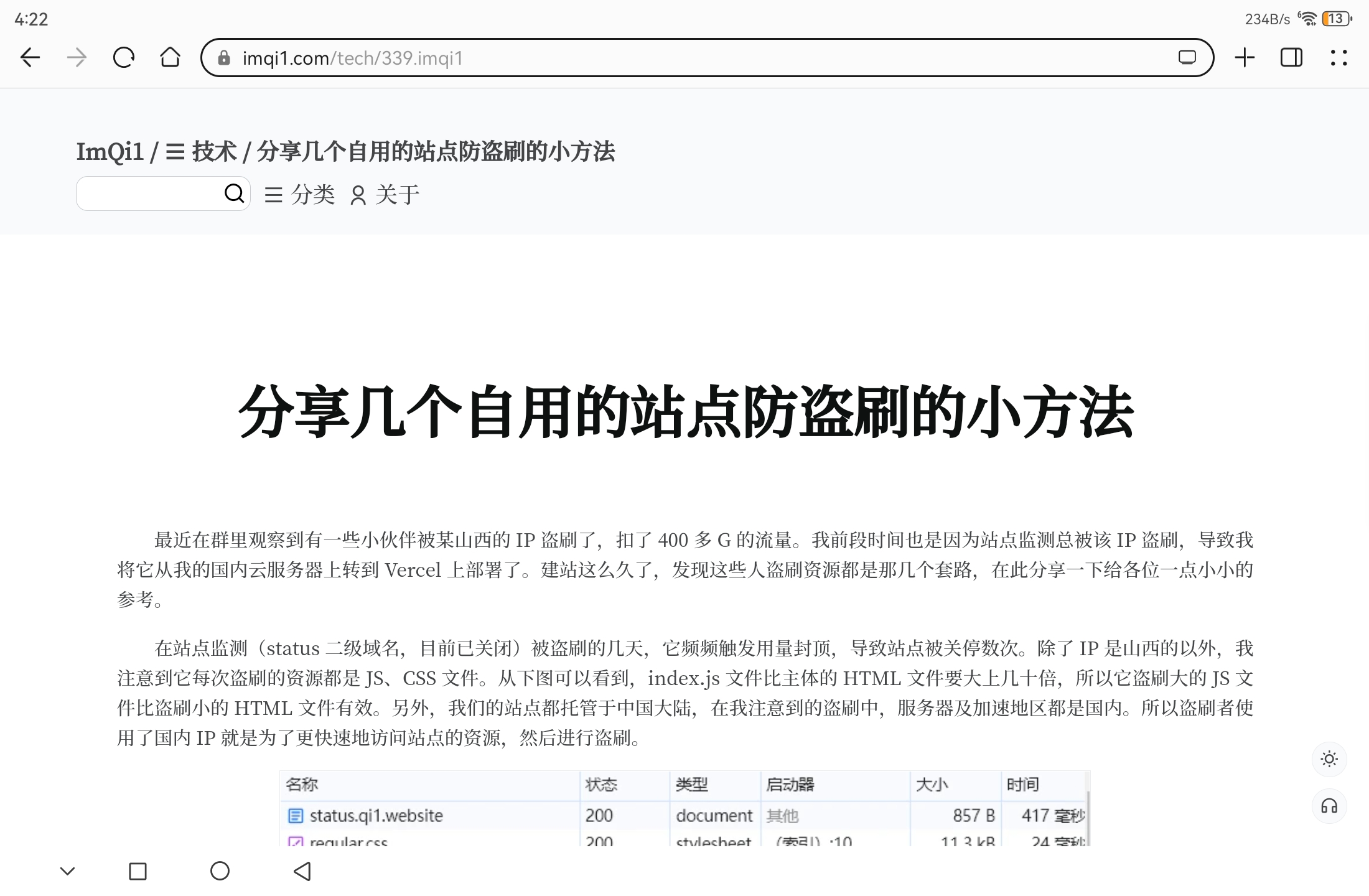Click the magnifier search icon
This screenshot has width=1369, height=896.
235,194
